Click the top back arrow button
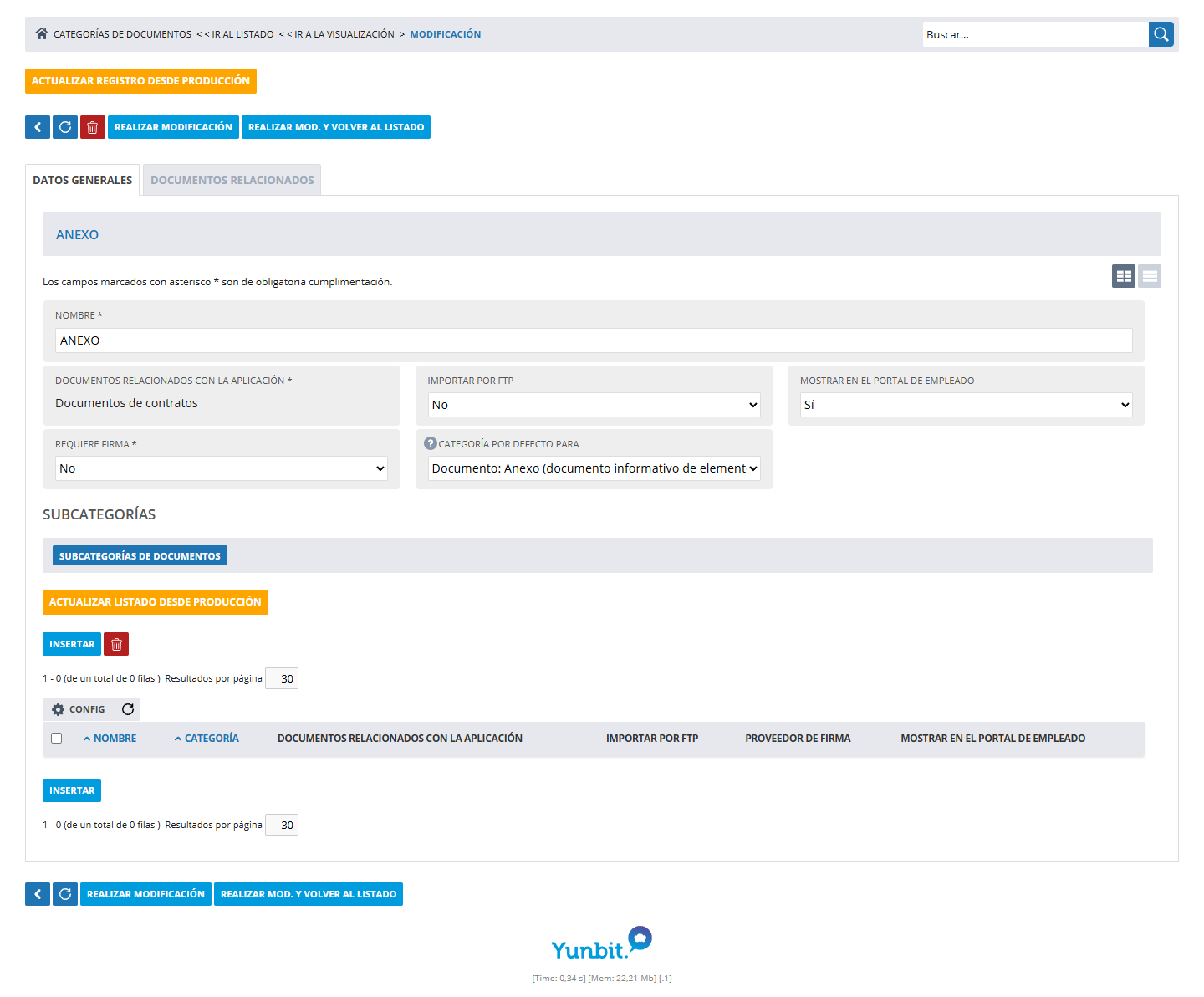The height and width of the screenshot is (997, 1204). coord(38,127)
